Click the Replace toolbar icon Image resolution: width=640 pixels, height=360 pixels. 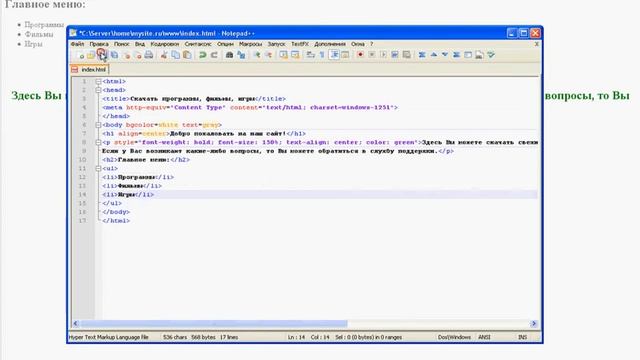click(241, 55)
